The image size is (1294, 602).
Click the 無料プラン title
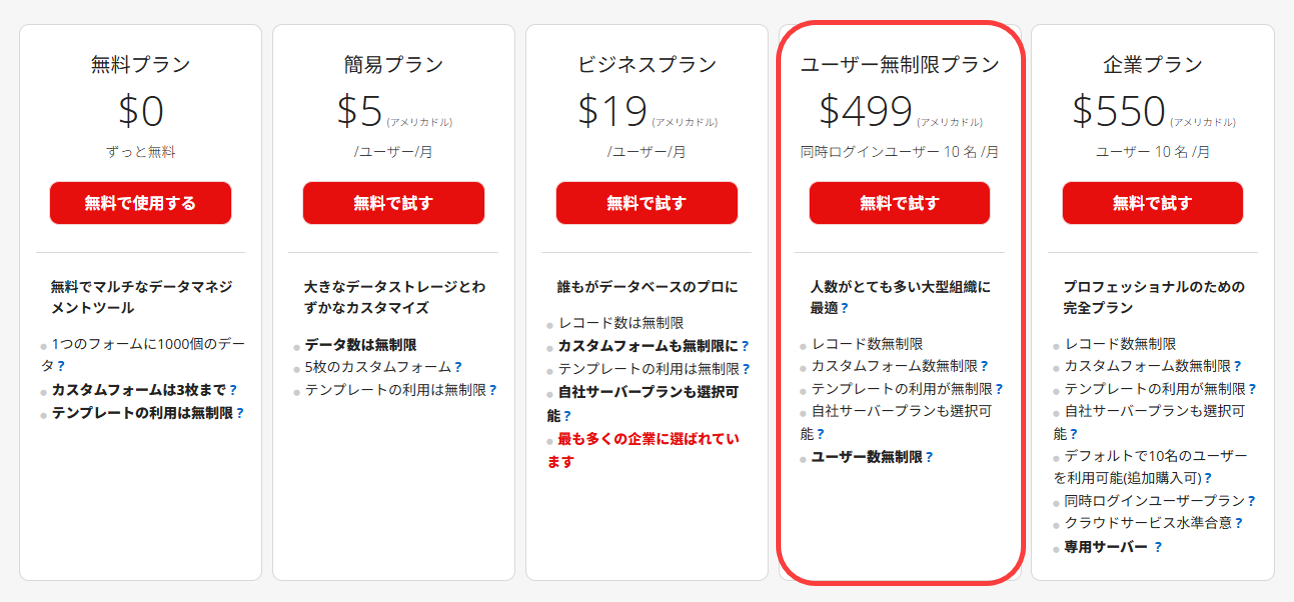(140, 65)
